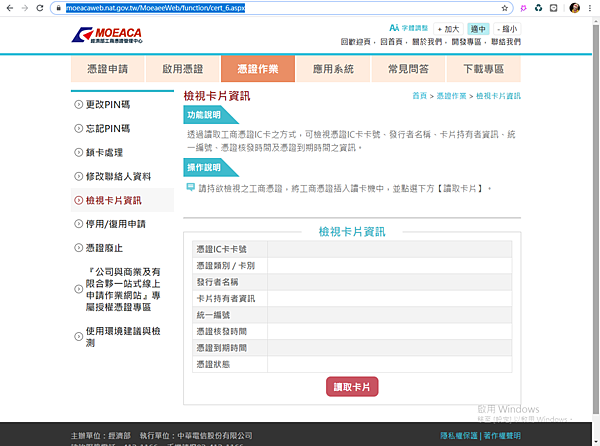Open 聯絡我們 link in header
Image resolution: width=600 pixels, height=446 pixels.
(506, 42)
